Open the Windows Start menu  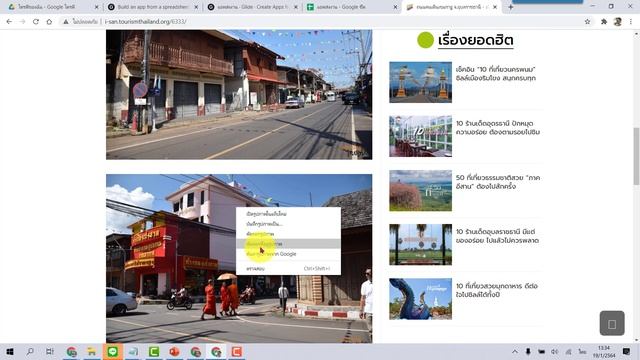(x=10, y=351)
